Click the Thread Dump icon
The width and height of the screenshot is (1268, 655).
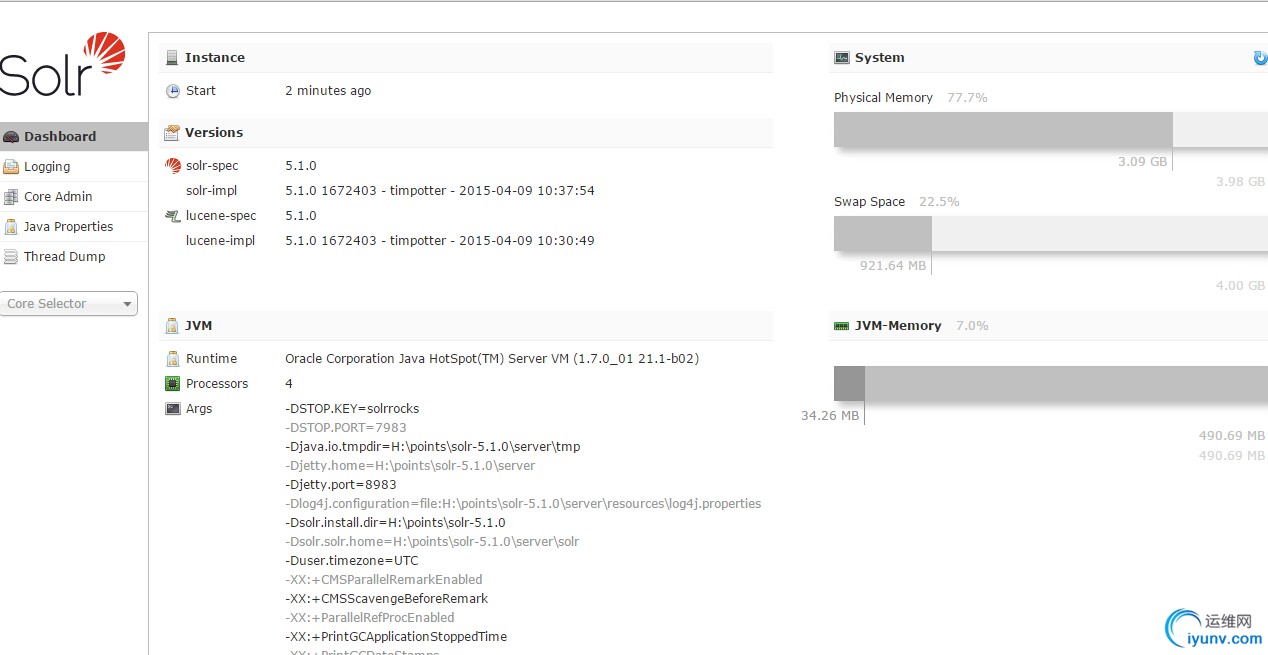pos(11,257)
